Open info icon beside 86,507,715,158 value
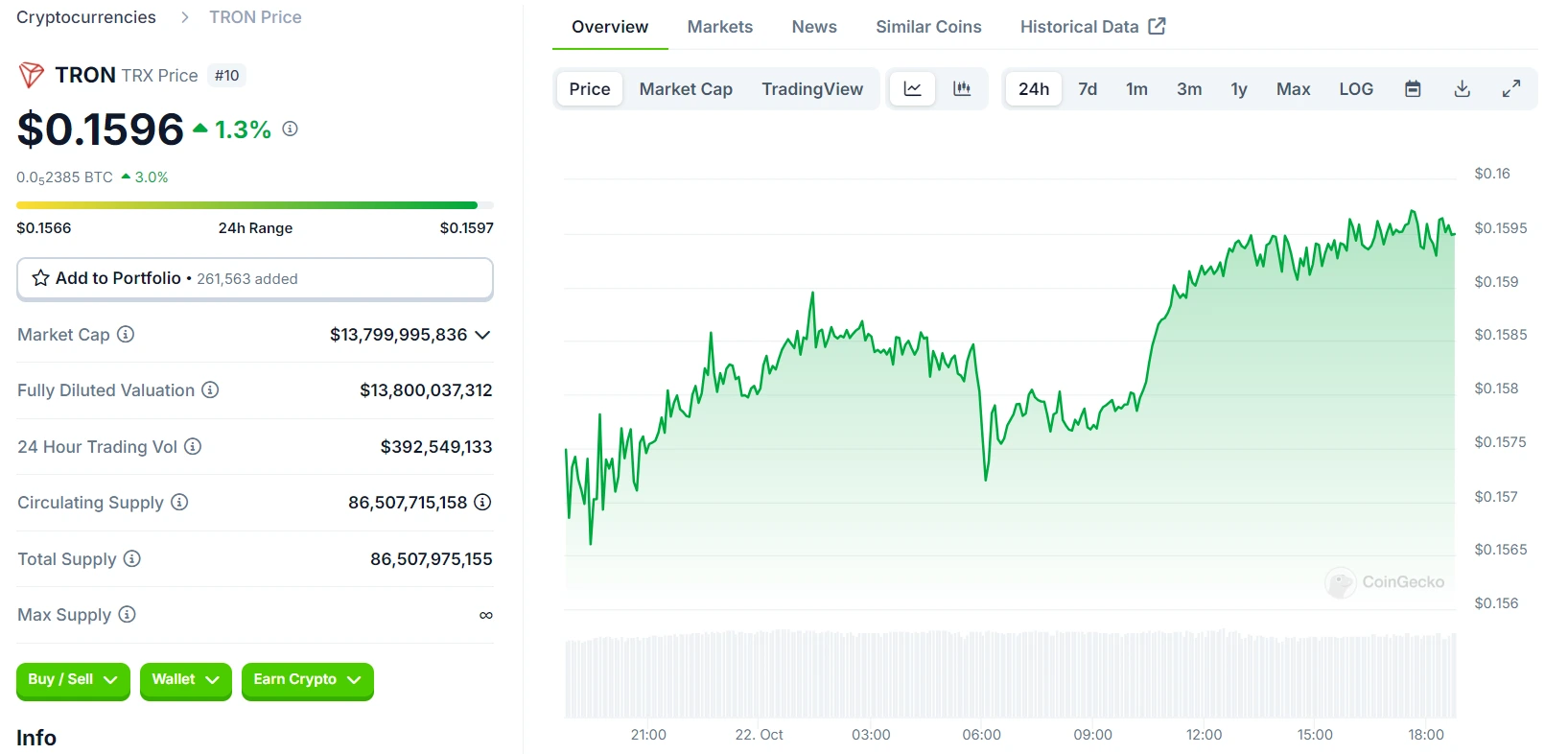Viewport: 1568px width, 754px height. tap(483, 502)
